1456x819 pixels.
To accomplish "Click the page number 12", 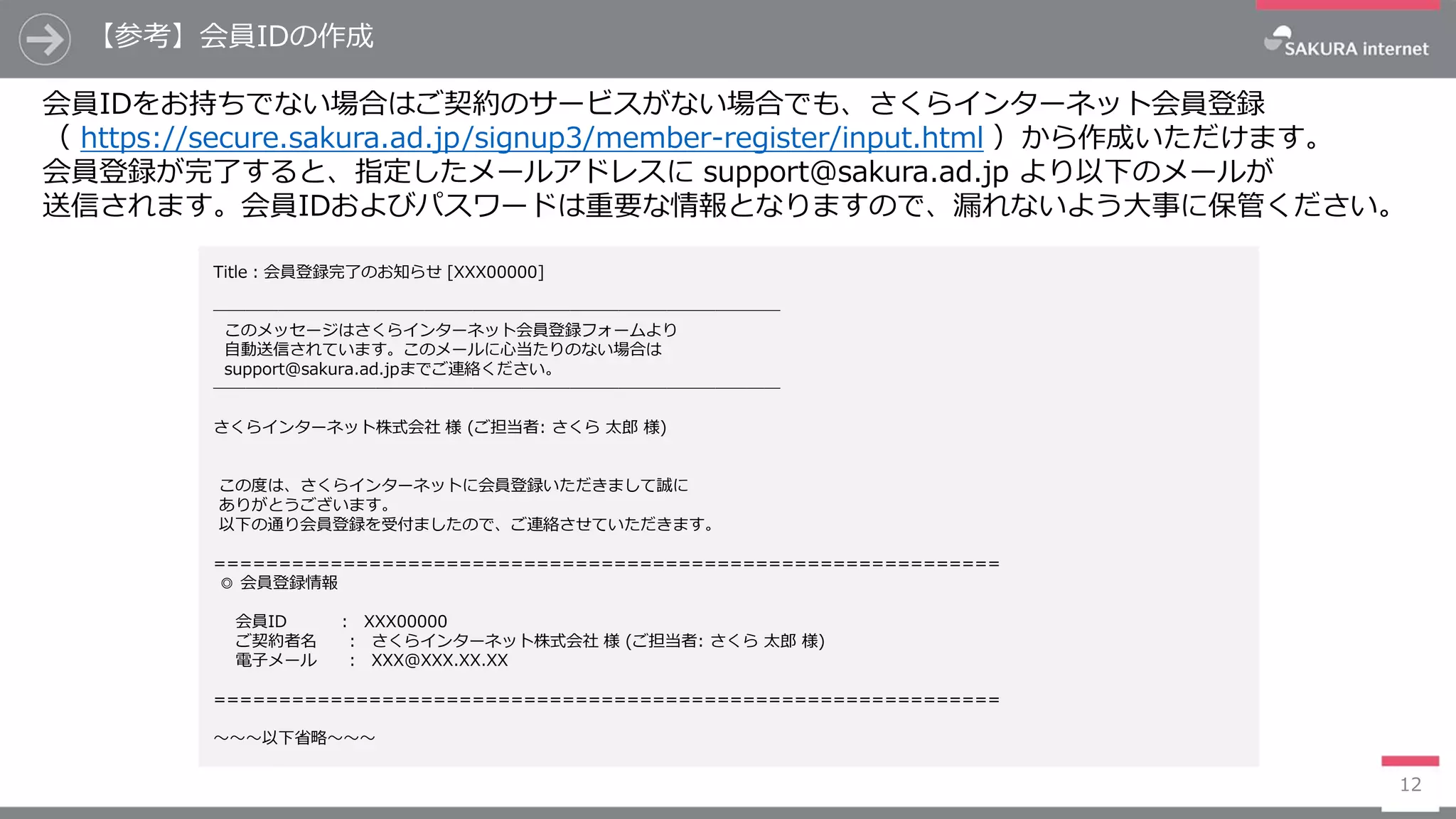I will point(1410,785).
